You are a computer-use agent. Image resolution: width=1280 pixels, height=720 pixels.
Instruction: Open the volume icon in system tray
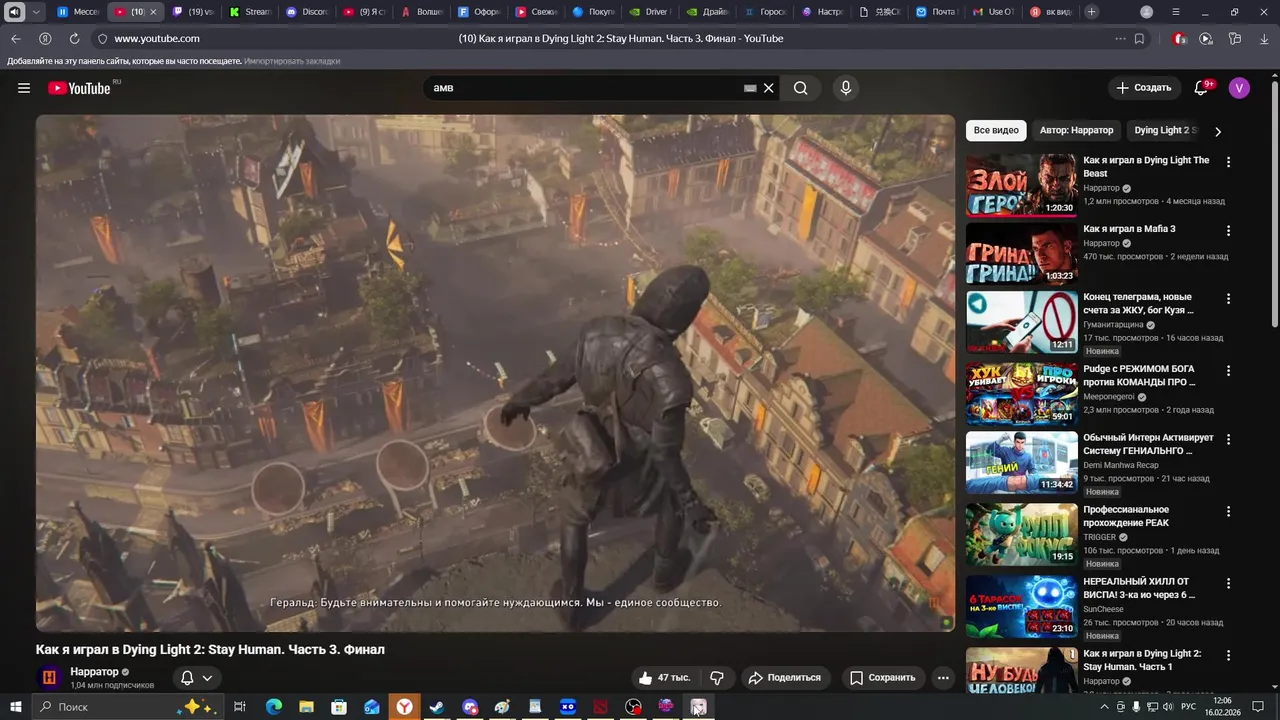point(1167,707)
